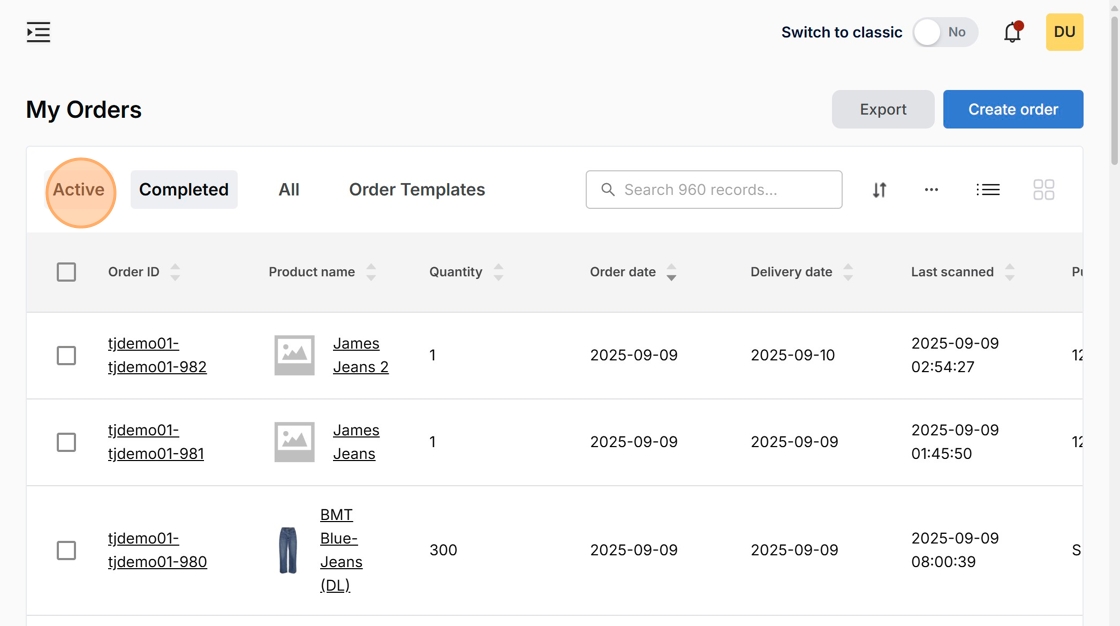This screenshot has width=1120, height=626.
Task: Click the Create order button
Action: click(x=1013, y=109)
